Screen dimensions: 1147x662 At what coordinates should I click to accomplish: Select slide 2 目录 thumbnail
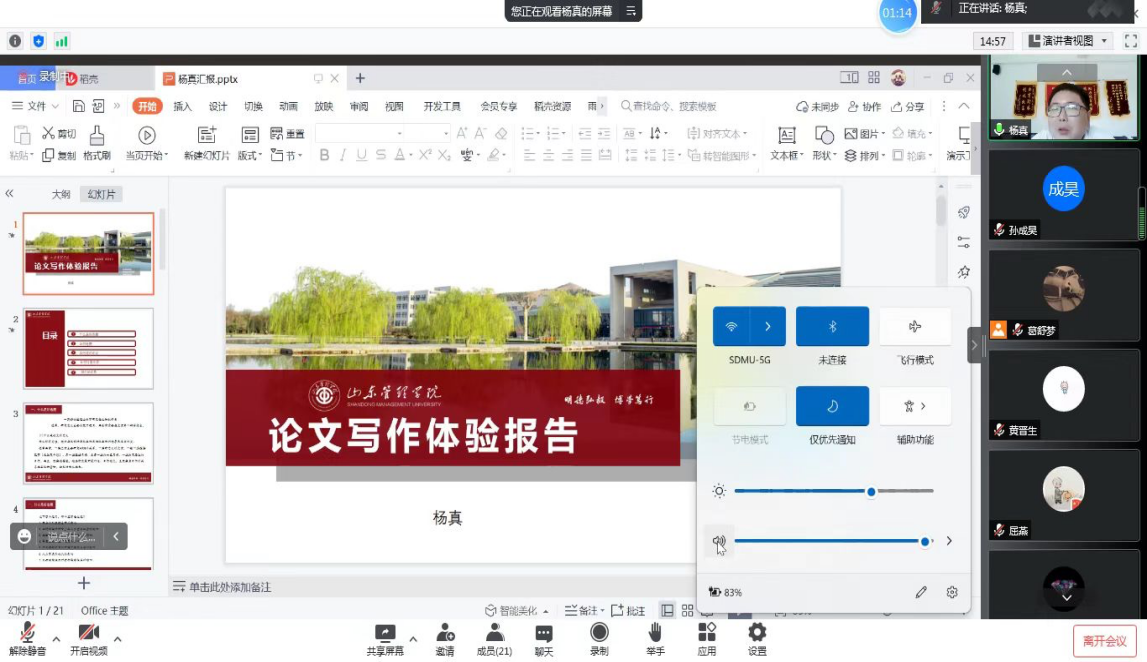88,348
